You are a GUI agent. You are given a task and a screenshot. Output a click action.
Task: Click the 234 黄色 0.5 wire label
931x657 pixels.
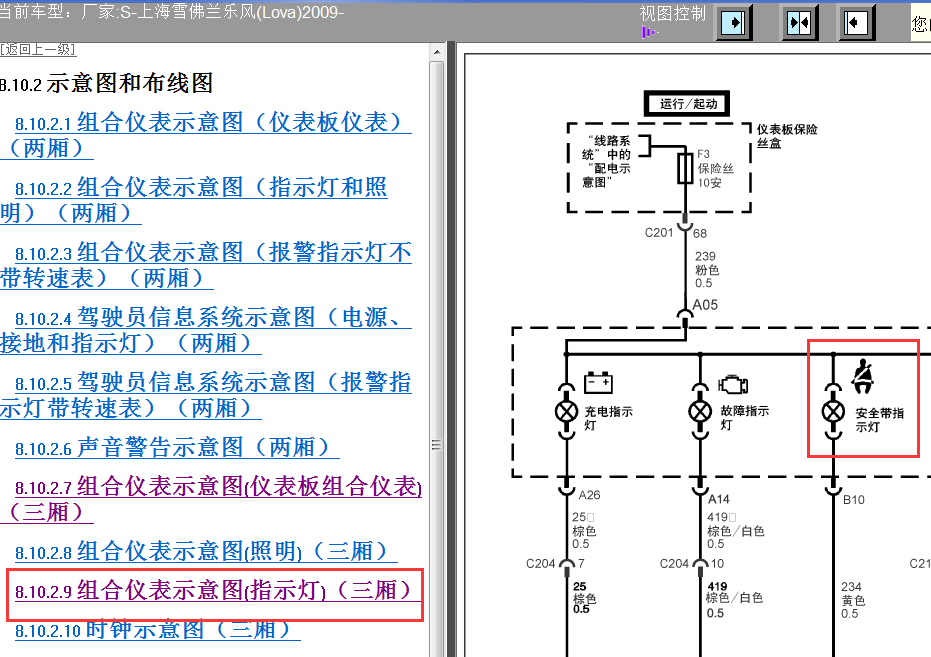tap(853, 599)
